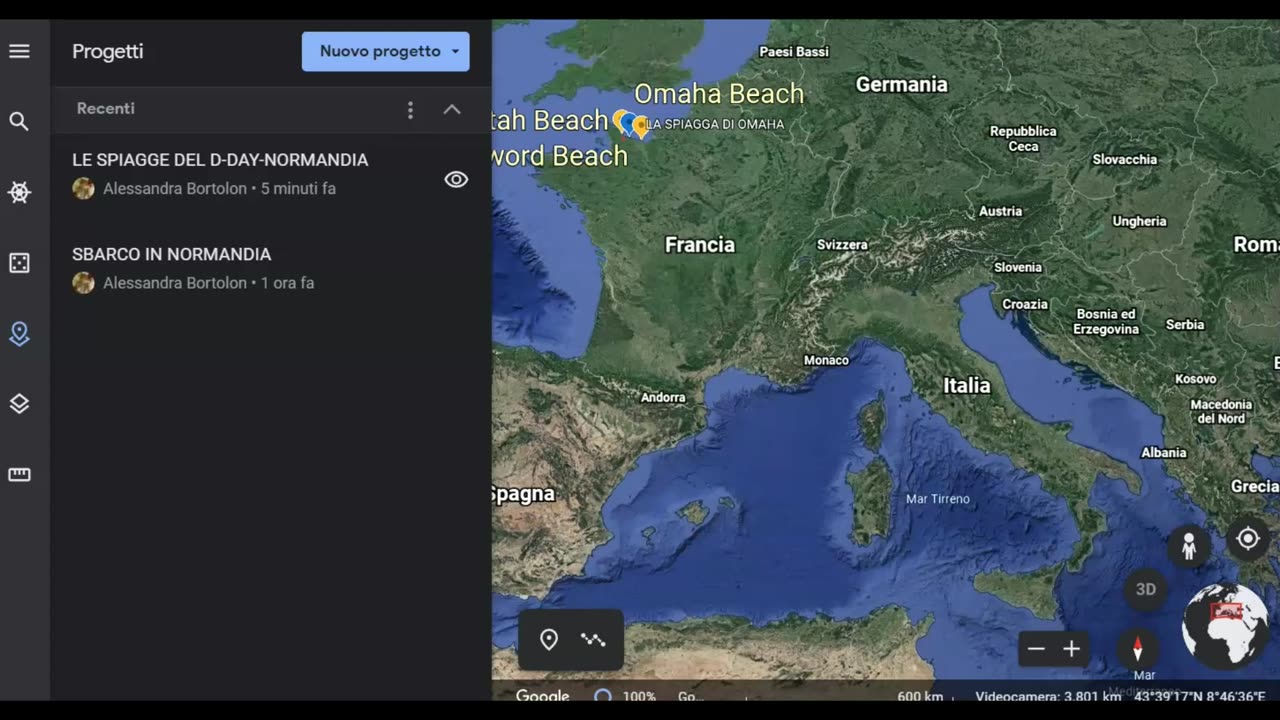The height and width of the screenshot is (720, 1280).
Task: Click the Francia country label
Action: click(700, 245)
